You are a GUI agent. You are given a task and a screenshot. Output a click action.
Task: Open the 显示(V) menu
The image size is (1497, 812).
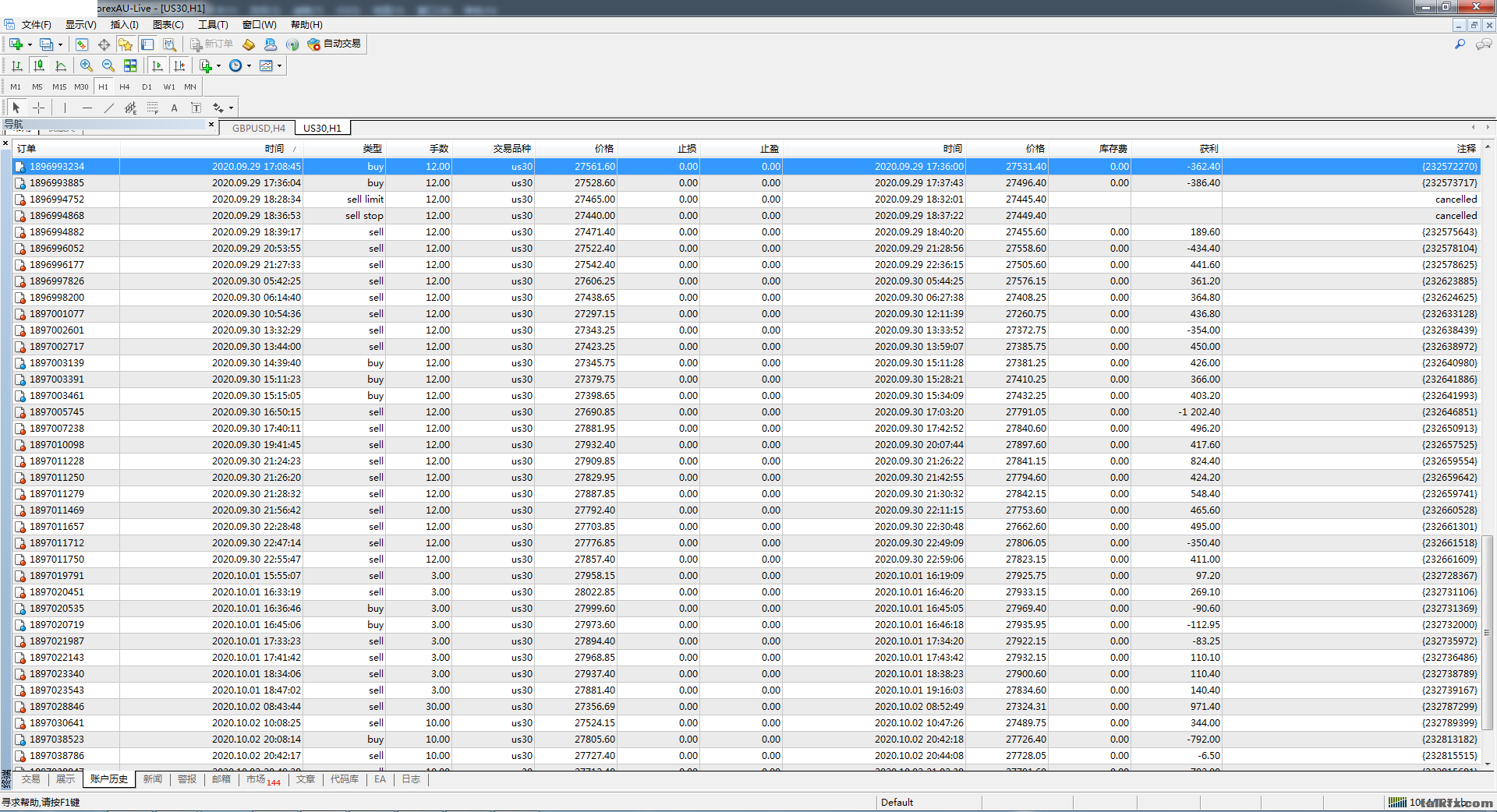[x=81, y=25]
